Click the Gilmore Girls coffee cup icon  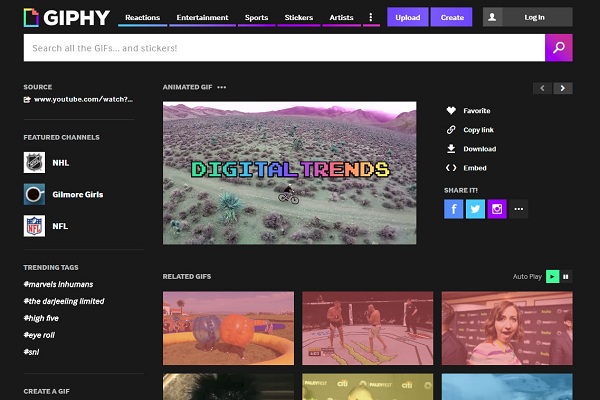tap(34, 194)
